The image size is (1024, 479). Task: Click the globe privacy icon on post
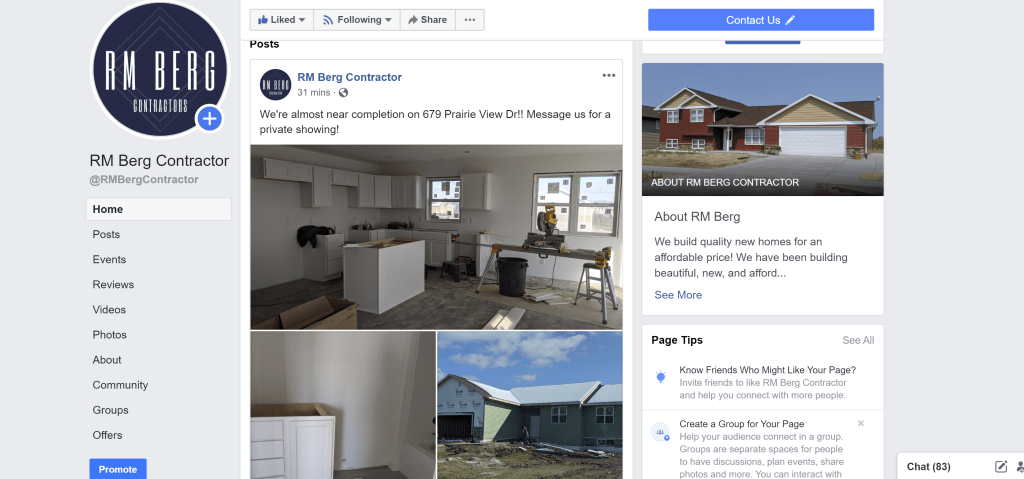tap(344, 93)
